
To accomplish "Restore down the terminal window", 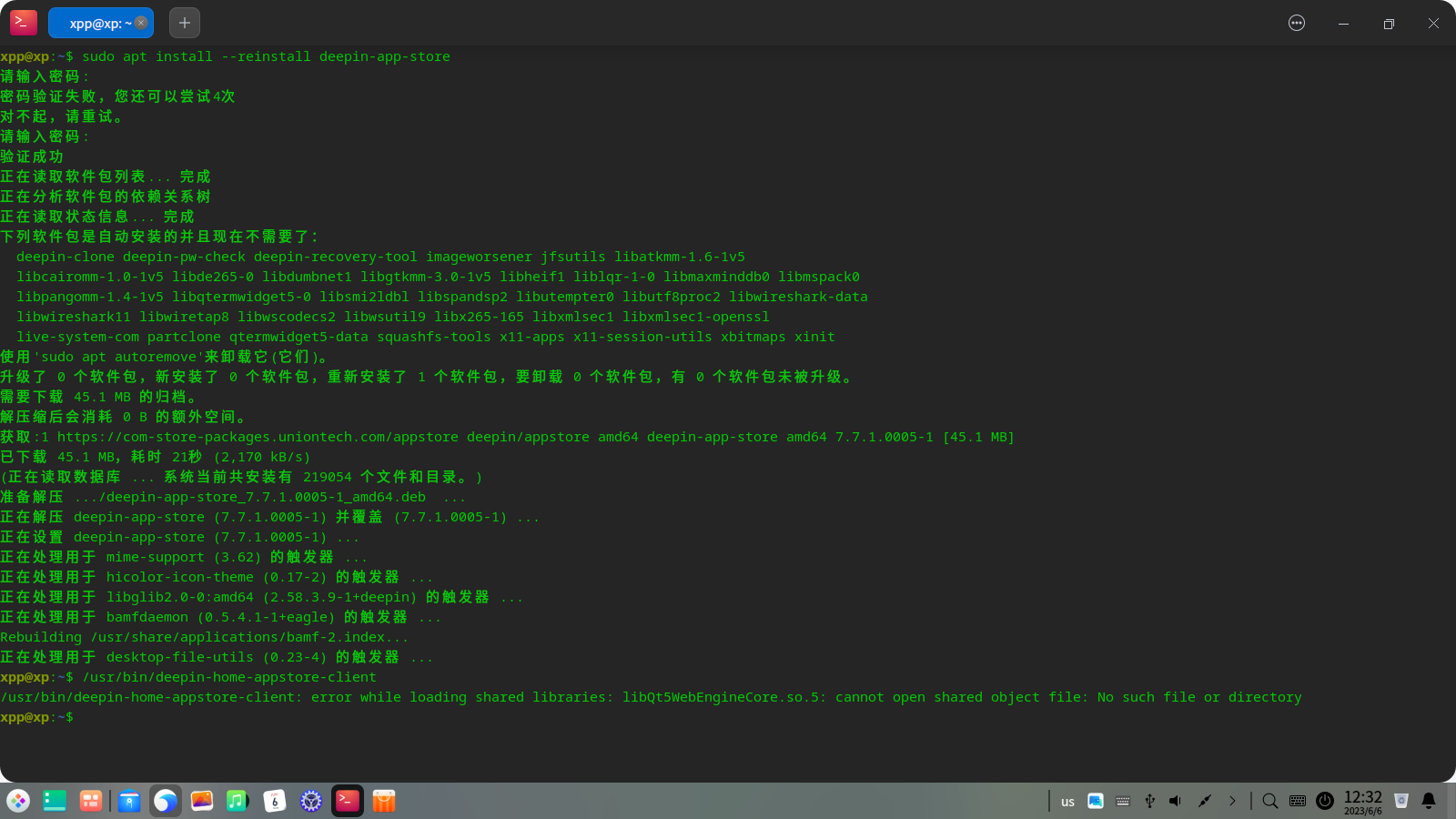I will [x=1389, y=24].
